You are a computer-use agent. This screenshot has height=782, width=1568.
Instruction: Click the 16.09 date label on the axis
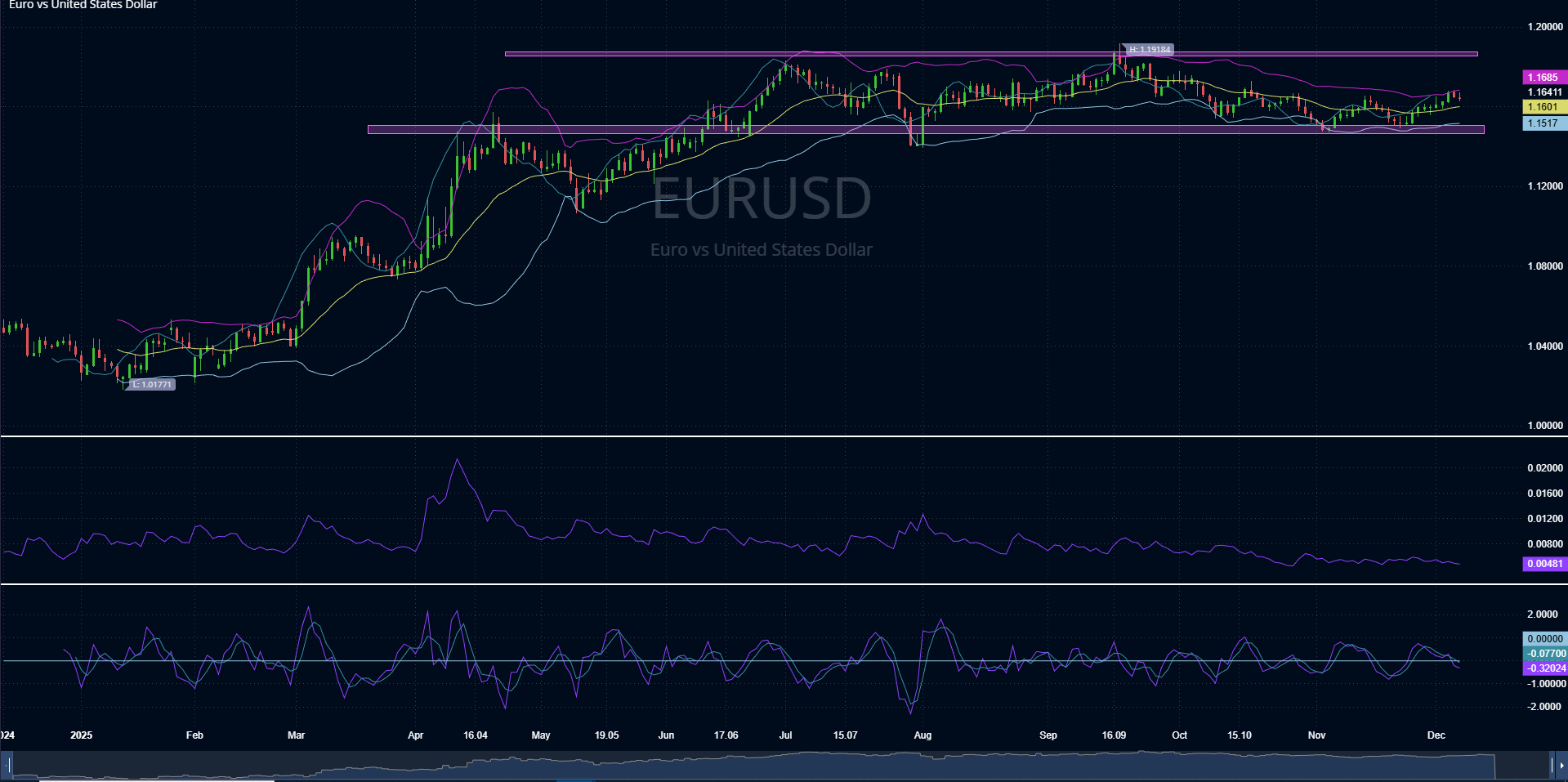1113,735
